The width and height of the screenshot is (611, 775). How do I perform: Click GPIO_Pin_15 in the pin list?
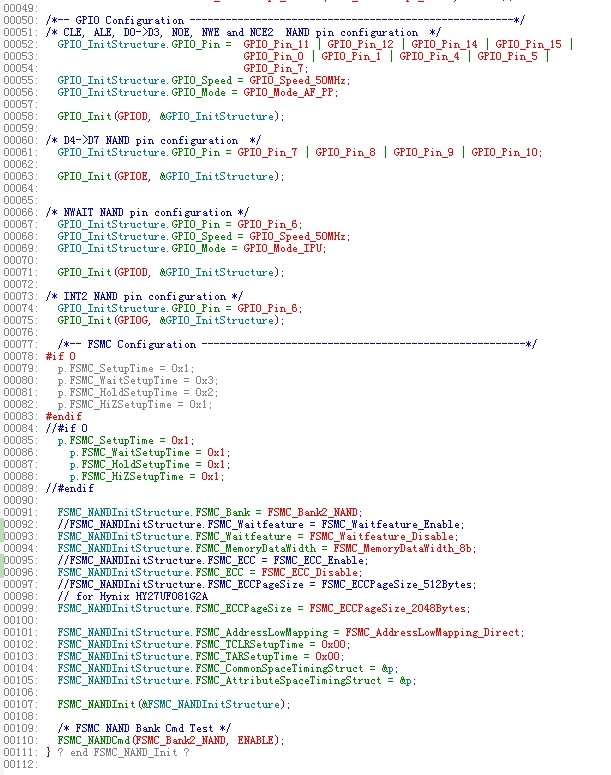(x=528, y=44)
